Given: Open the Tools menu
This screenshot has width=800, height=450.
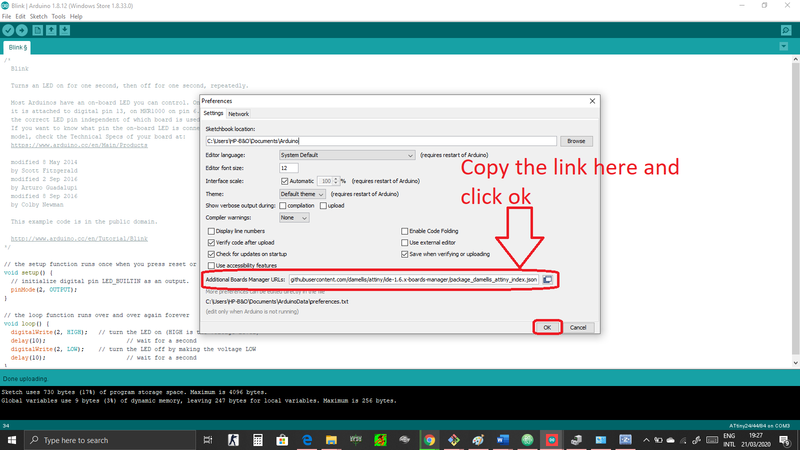Looking at the screenshot, I should pyautogui.click(x=58, y=16).
